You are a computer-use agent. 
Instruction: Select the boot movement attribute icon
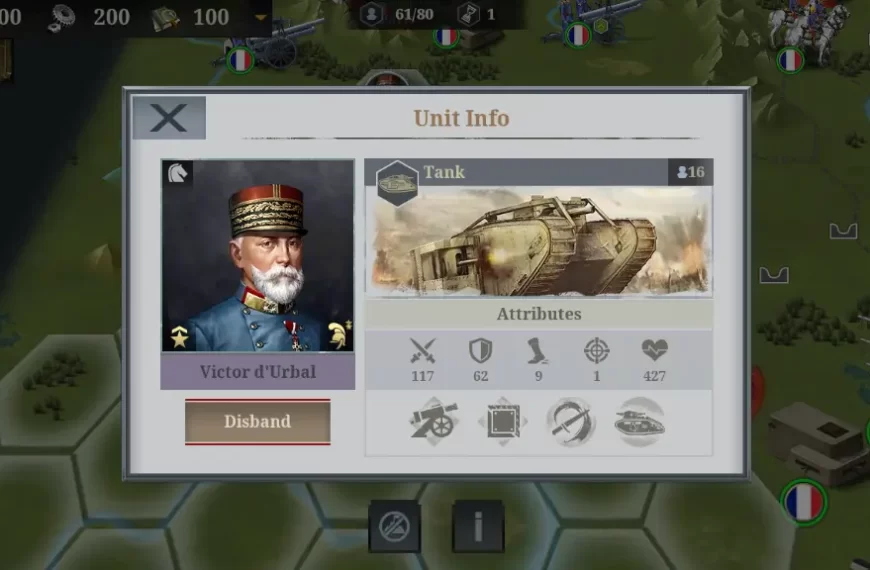(x=538, y=351)
